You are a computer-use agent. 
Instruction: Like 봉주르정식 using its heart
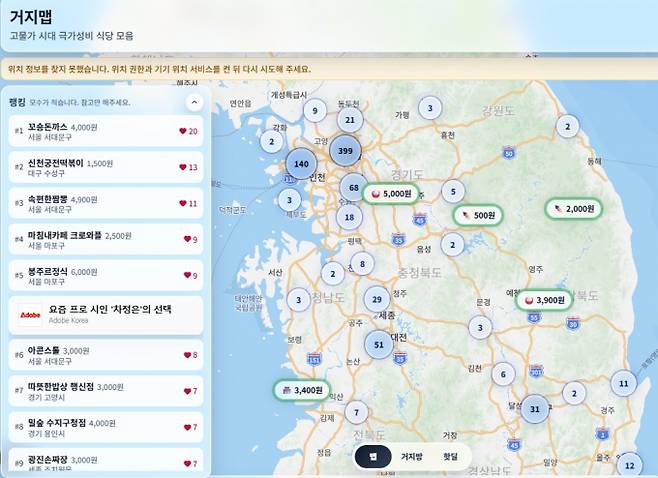pyautogui.click(x=187, y=275)
